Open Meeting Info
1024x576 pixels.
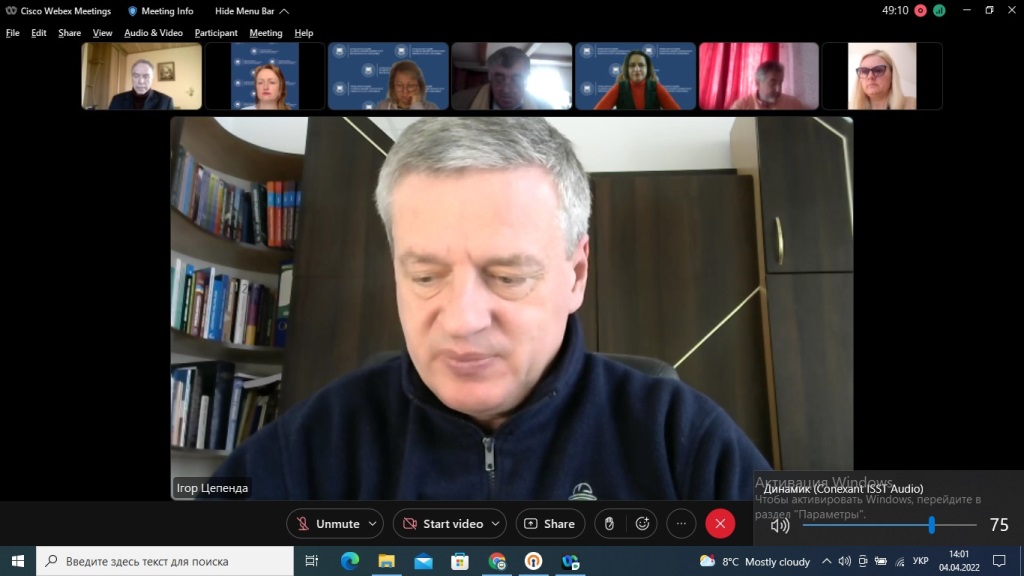point(160,11)
